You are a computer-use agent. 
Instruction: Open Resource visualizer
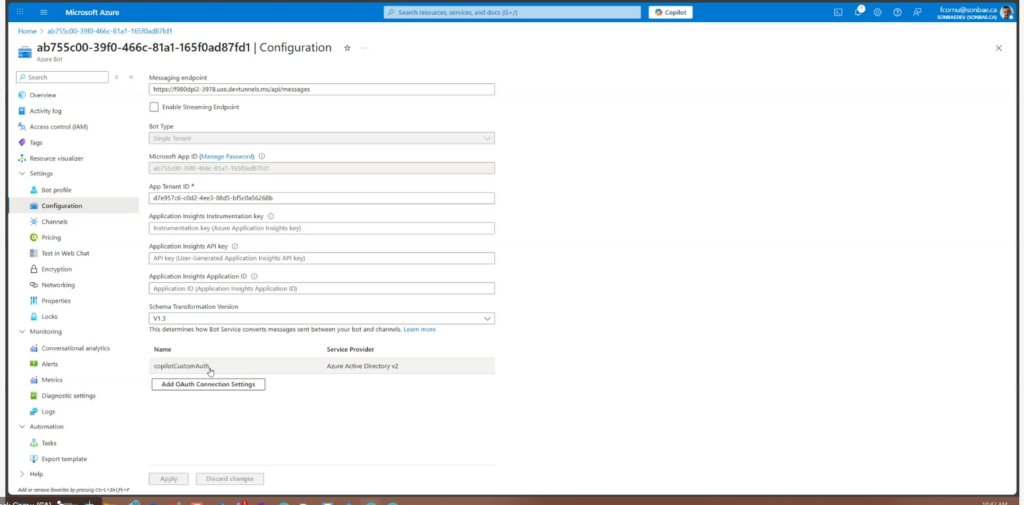click(56, 158)
